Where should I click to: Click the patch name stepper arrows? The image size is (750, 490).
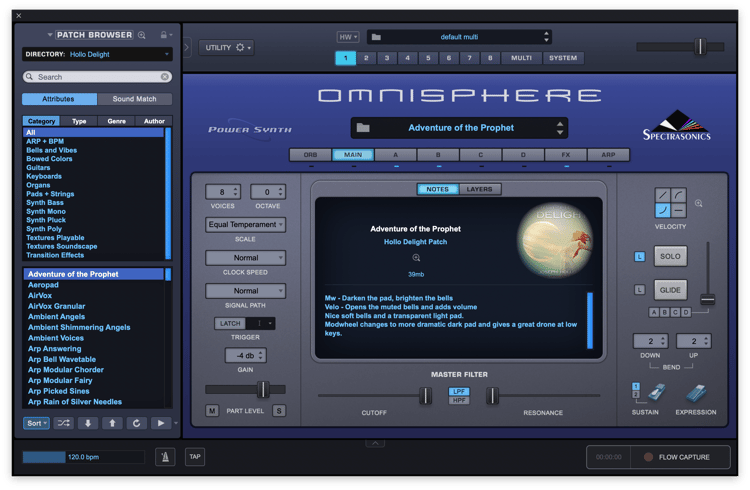coord(560,128)
